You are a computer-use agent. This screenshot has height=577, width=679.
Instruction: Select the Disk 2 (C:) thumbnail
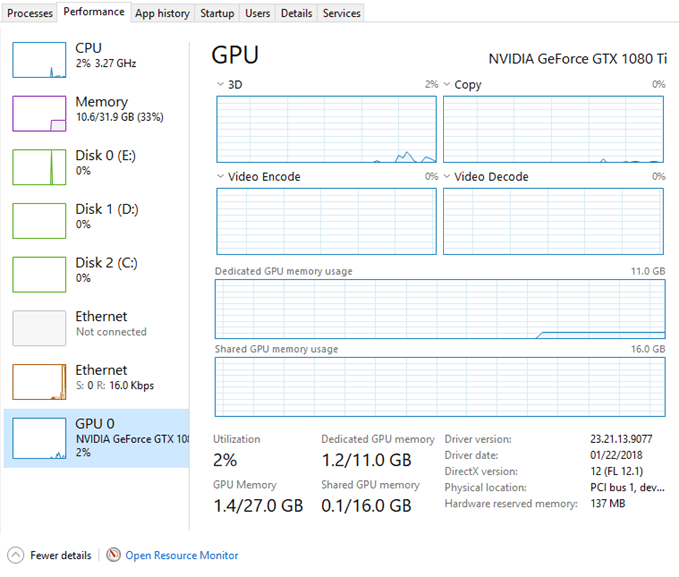click(x=38, y=274)
